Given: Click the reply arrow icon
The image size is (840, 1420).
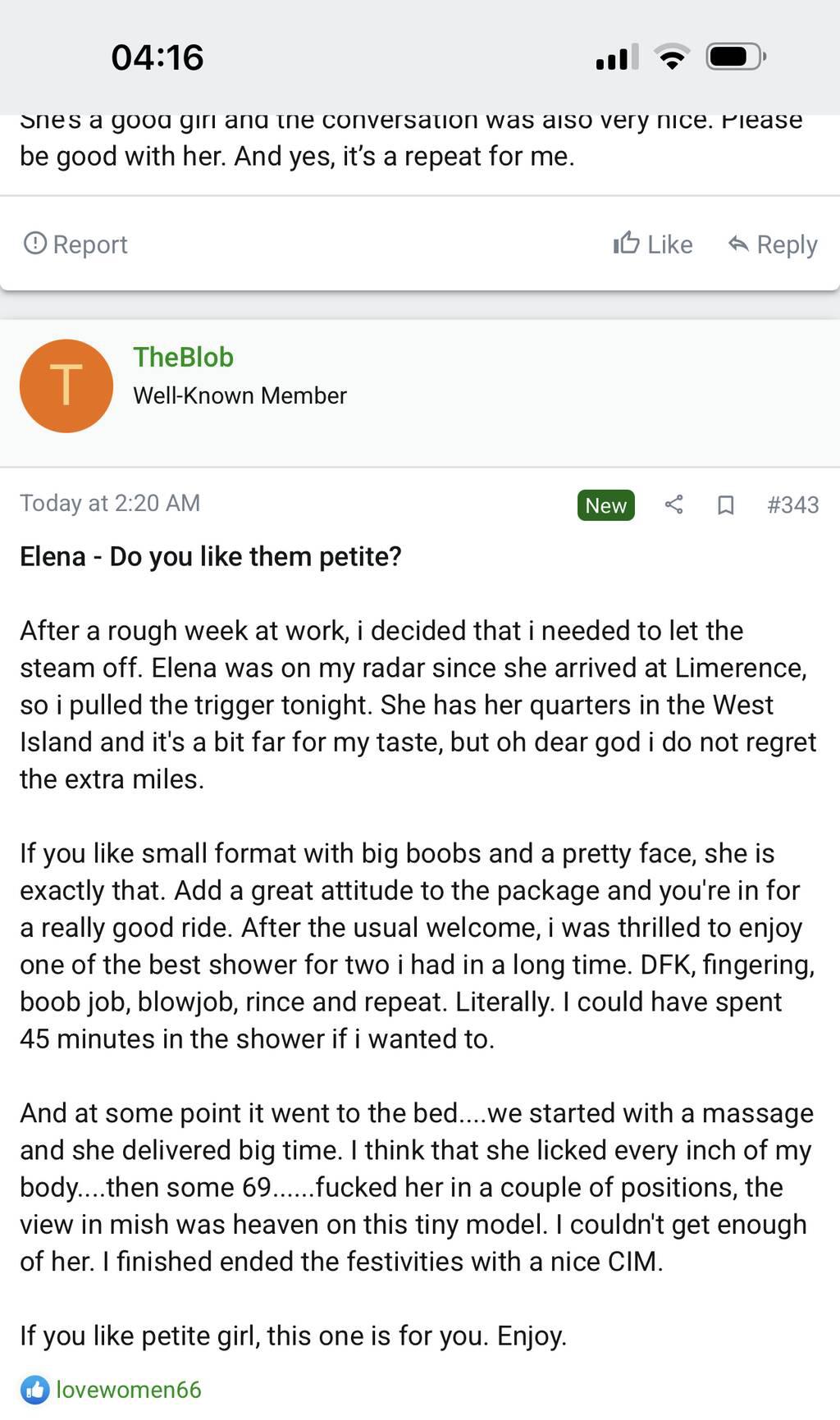Looking at the screenshot, I should coord(738,244).
